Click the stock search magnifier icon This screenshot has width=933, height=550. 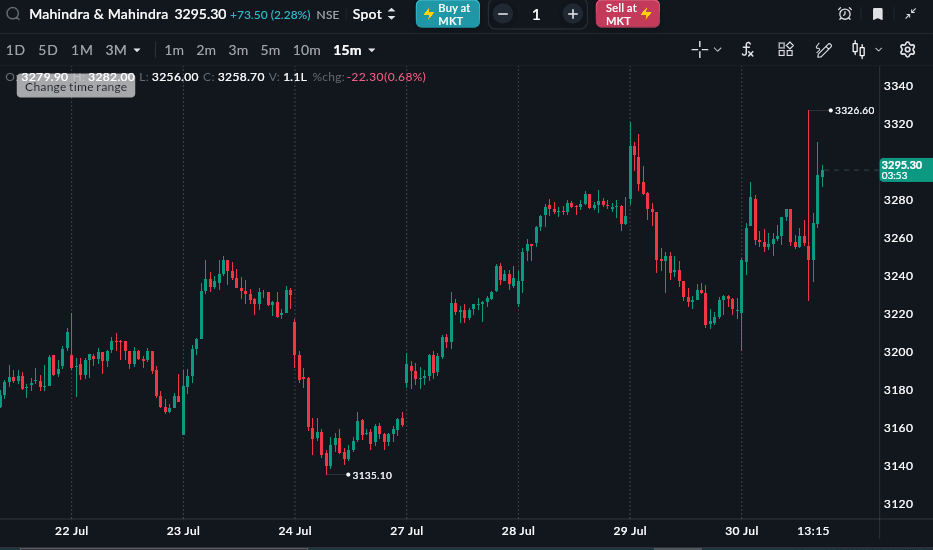tap(13, 14)
